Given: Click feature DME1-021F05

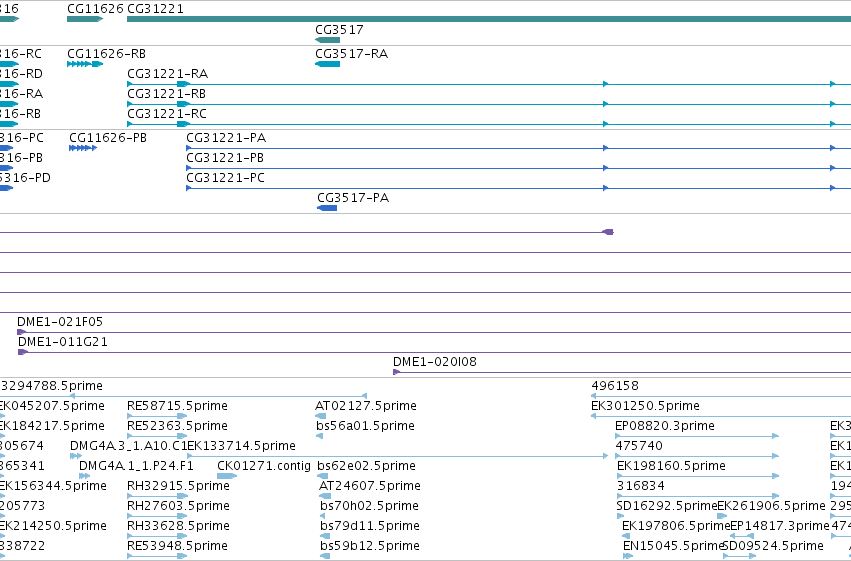Looking at the screenshot, I should pyautogui.click(x=60, y=322).
